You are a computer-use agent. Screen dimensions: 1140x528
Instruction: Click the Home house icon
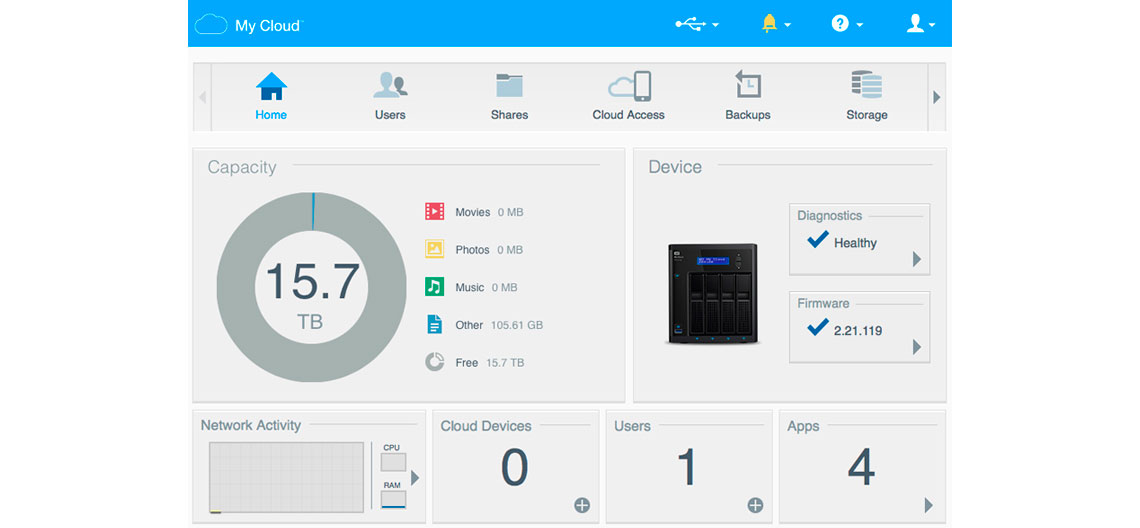tap(271, 86)
